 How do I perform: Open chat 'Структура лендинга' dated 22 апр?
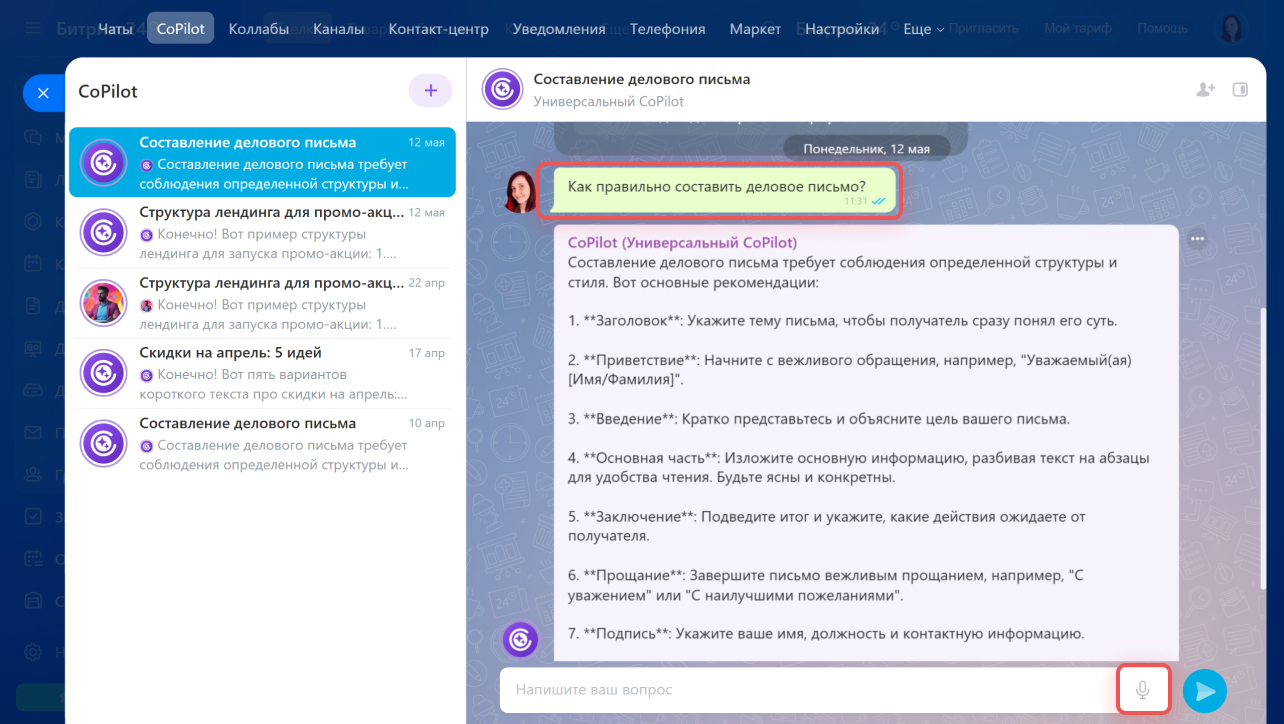pyautogui.click(x=262, y=303)
